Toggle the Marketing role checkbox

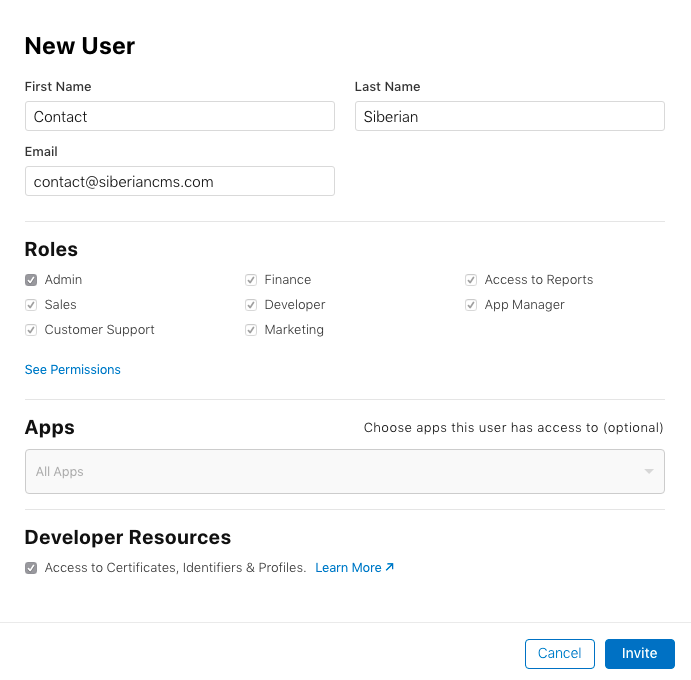coord(251,330)
